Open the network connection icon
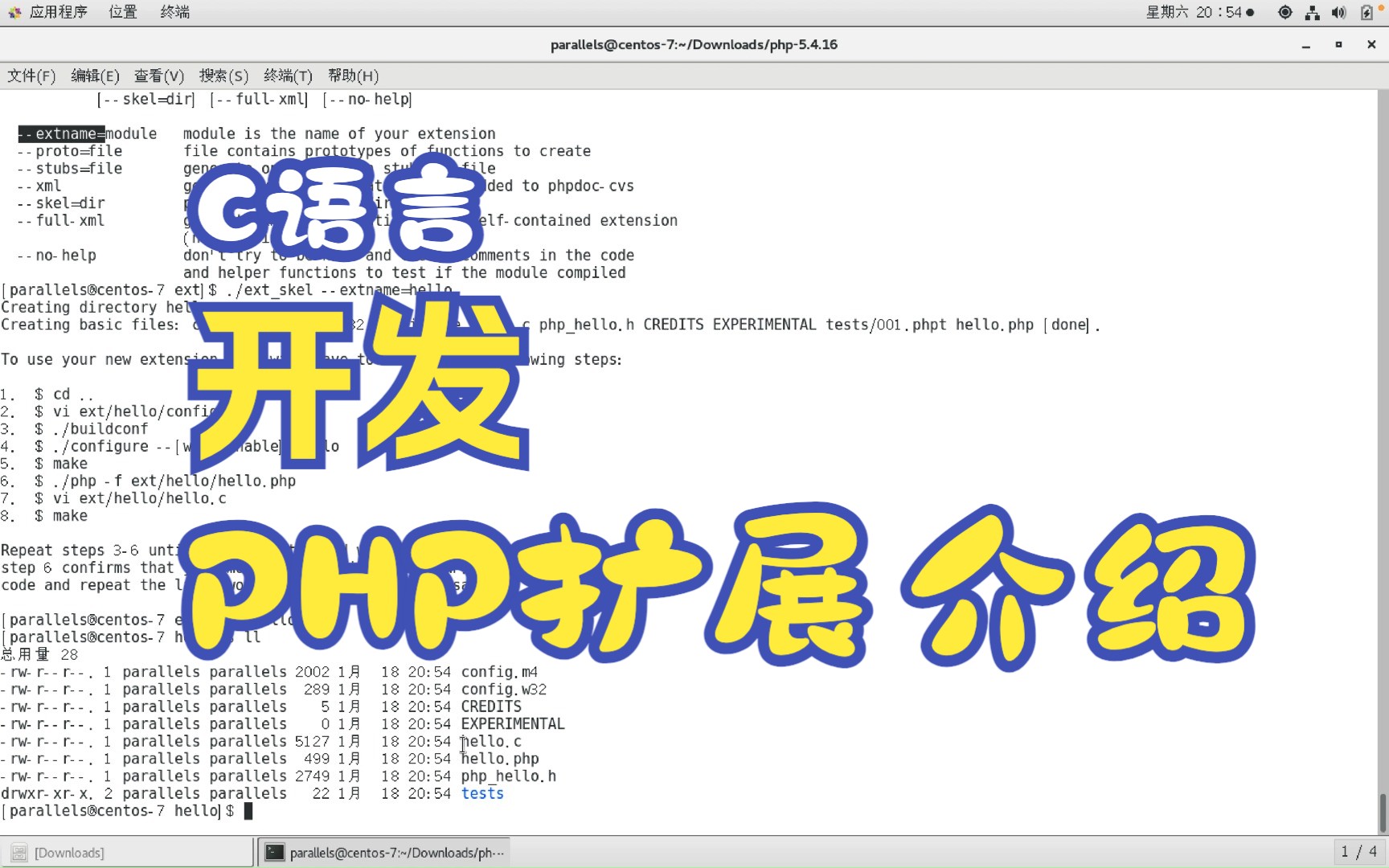The image size is (1389, 868). click(1313, 12)
